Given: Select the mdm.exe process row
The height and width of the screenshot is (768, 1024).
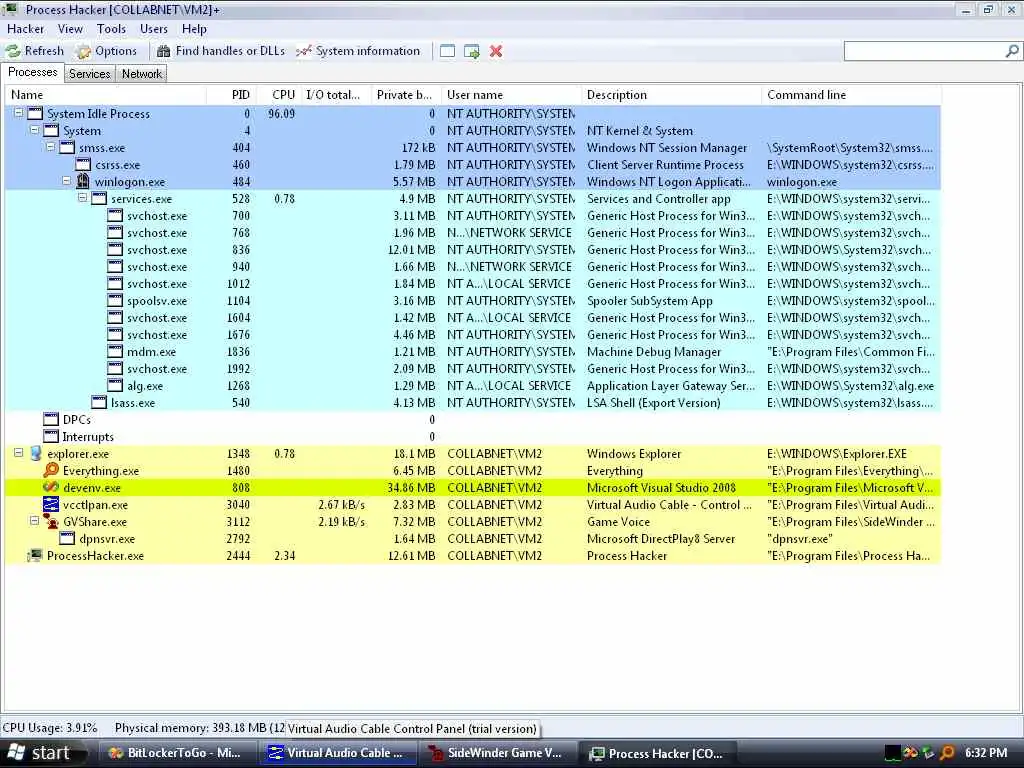Looking at the screenshot, I should pos(473,351).
